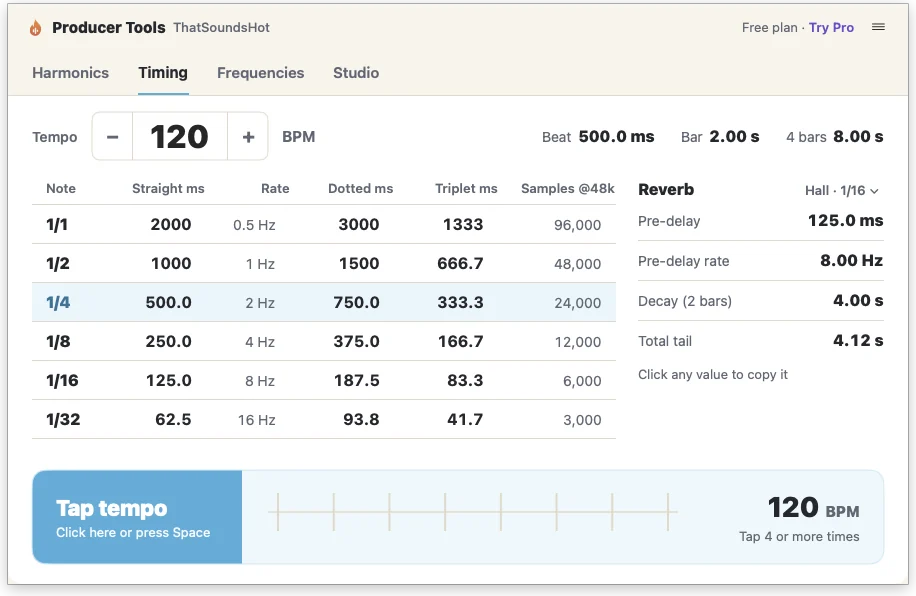Select the 1/2 note row label
Image resolution: width=916 pixels, height=596 pixels.
(x=58, y=264)
